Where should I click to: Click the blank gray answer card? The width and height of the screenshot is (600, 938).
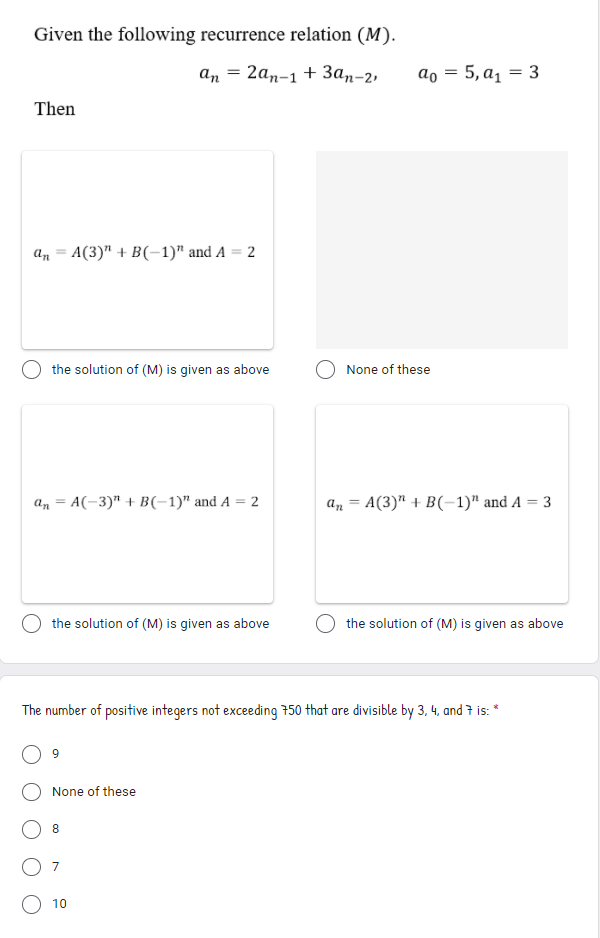pyautogui.click(x=441, y=250)
